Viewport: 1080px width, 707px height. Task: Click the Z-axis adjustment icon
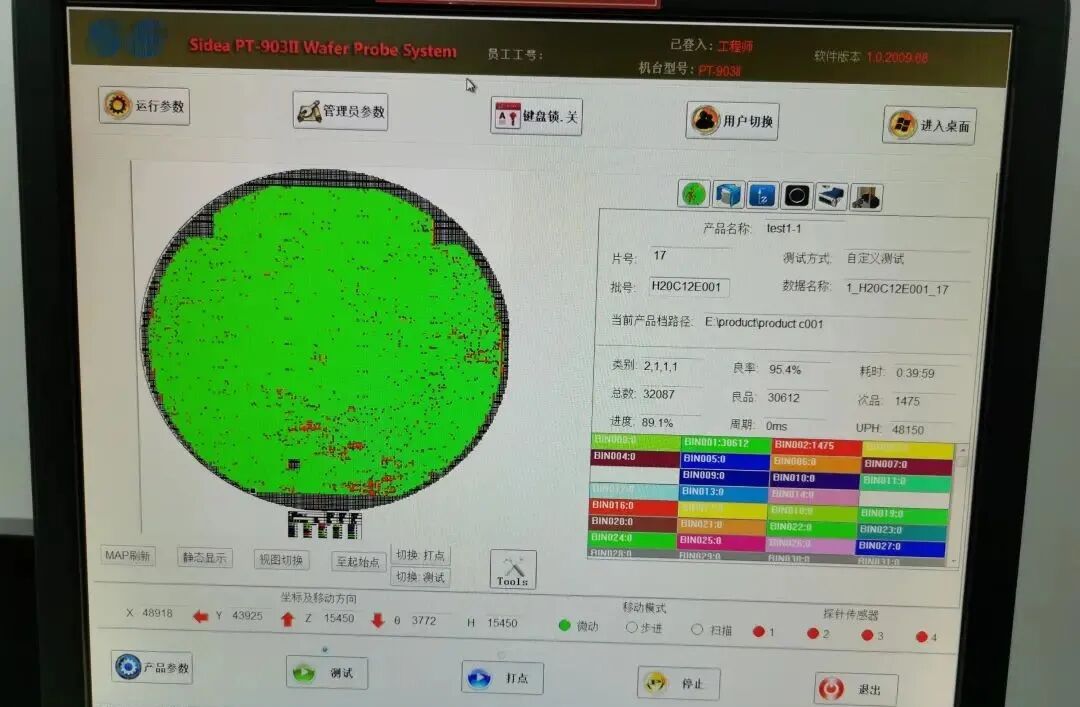760,194
